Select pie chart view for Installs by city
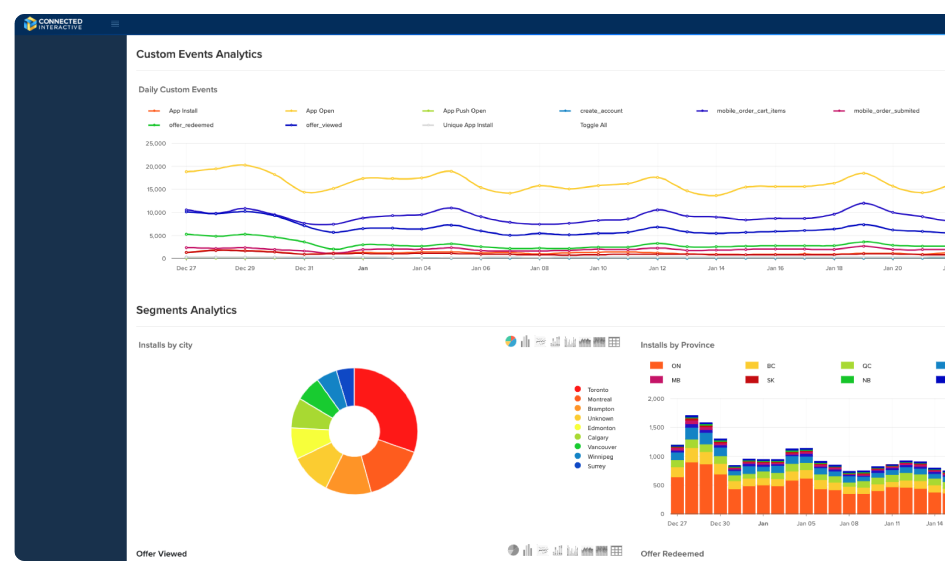Screen dimensions: 945x576 (510, 342)
